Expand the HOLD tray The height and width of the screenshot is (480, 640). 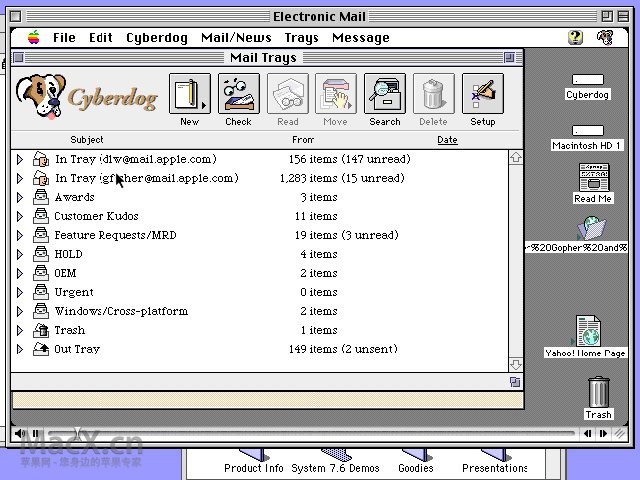pos(19,254)
